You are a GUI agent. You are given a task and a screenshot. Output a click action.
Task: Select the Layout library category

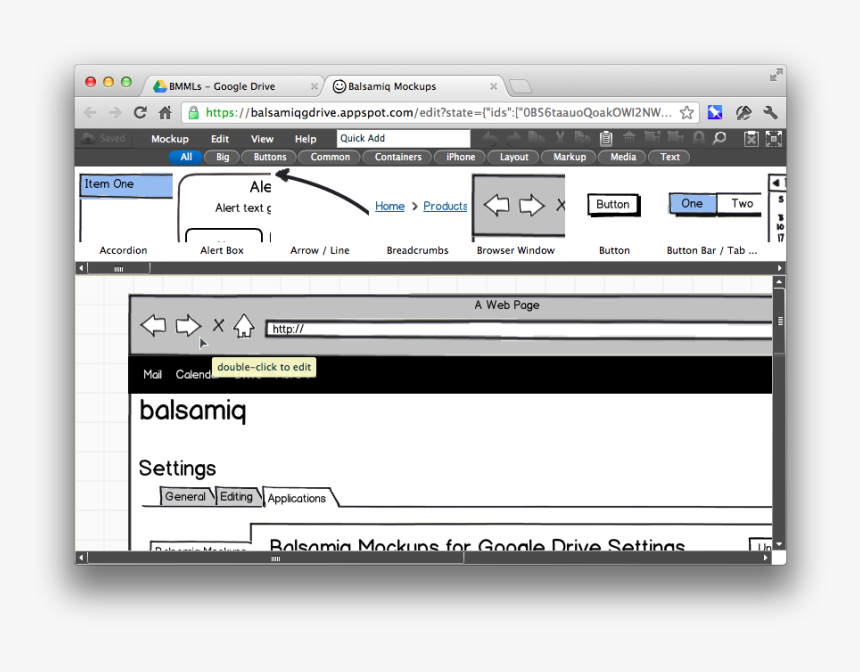point(514,157)
